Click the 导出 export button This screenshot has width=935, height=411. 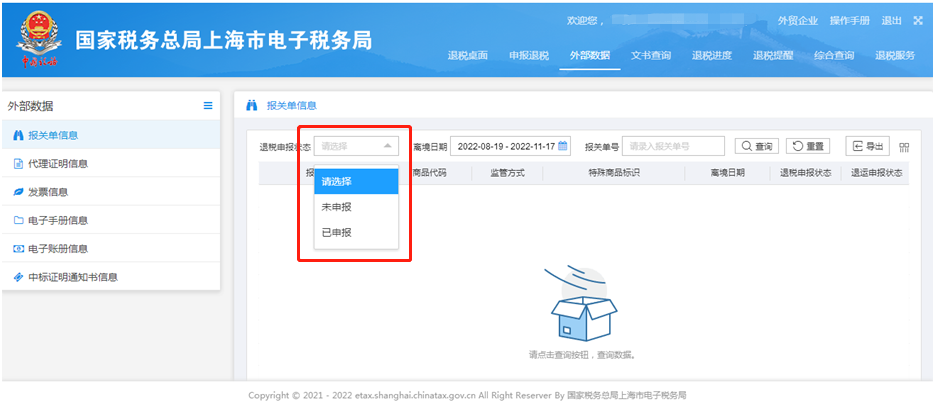point(868,146)
